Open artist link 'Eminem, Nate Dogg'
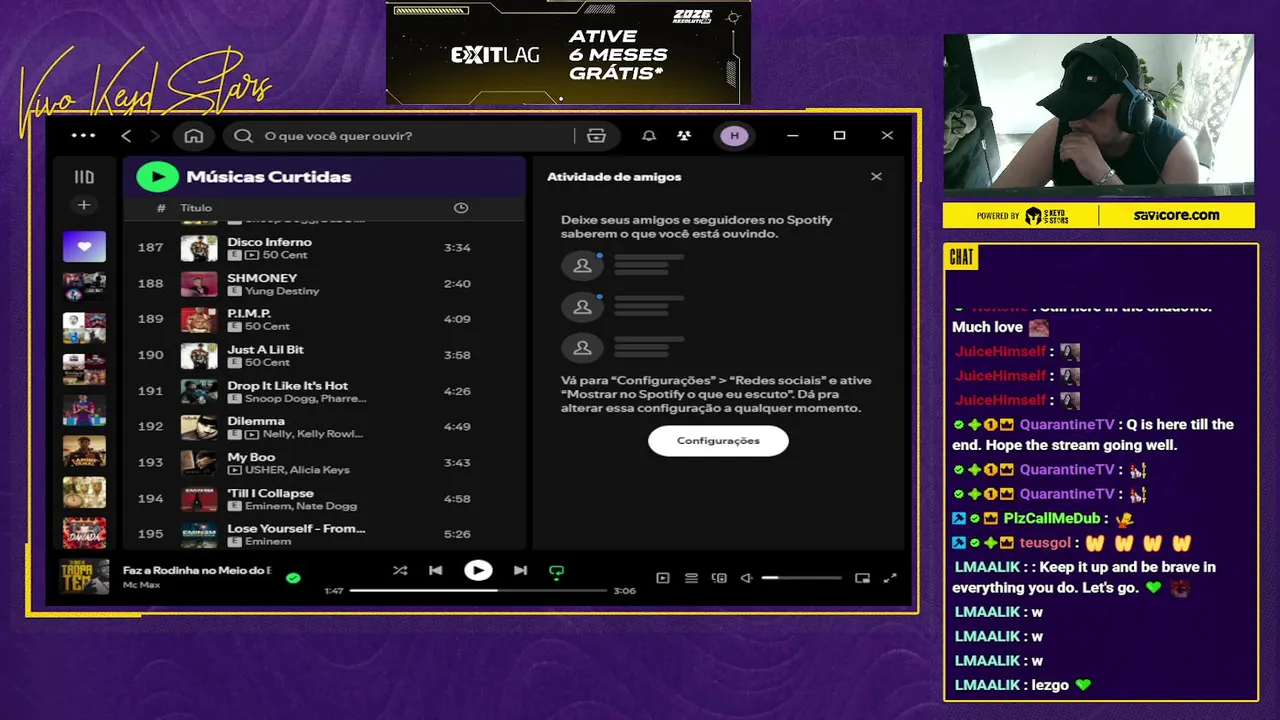The image size is (1280, 720). click(301, 506)
